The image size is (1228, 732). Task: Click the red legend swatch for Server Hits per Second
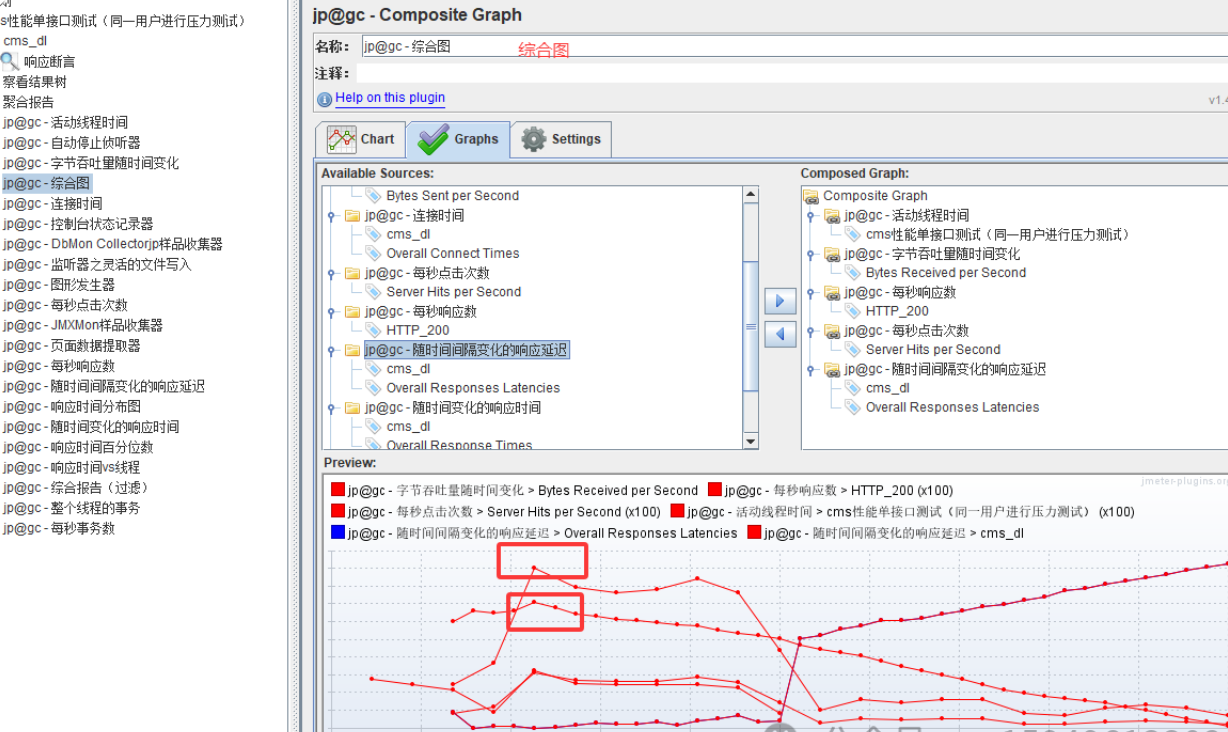point(338,512)
